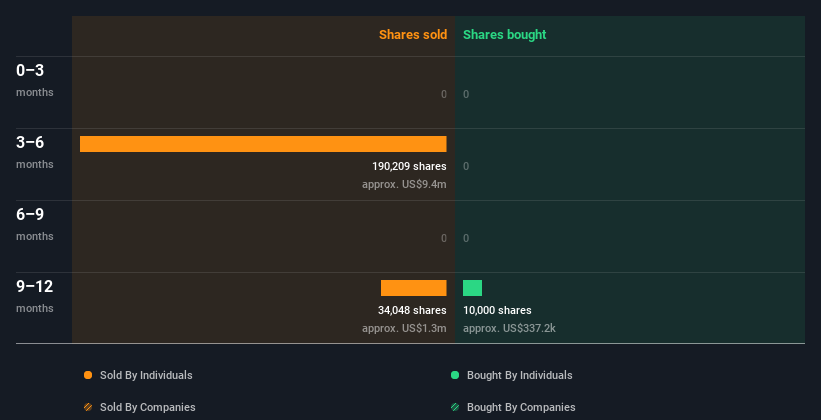Toggle the Bought By Individuals legend label
Screen dimensions: 821x420
click(519, 375)
